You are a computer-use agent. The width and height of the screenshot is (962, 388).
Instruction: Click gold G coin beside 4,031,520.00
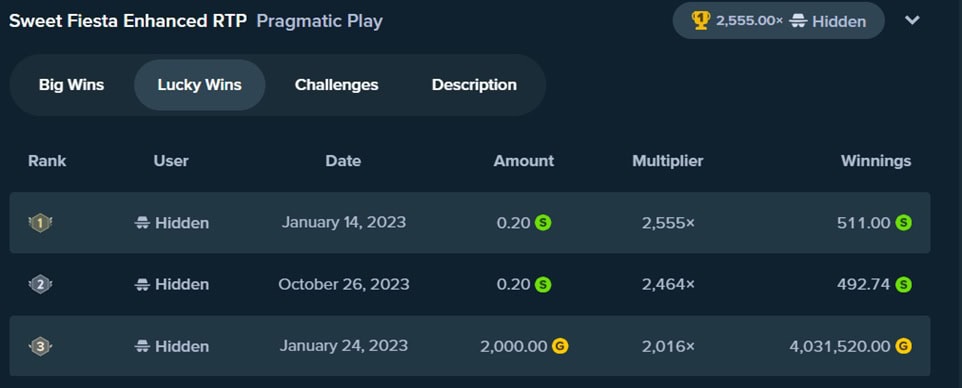(903, 347)
